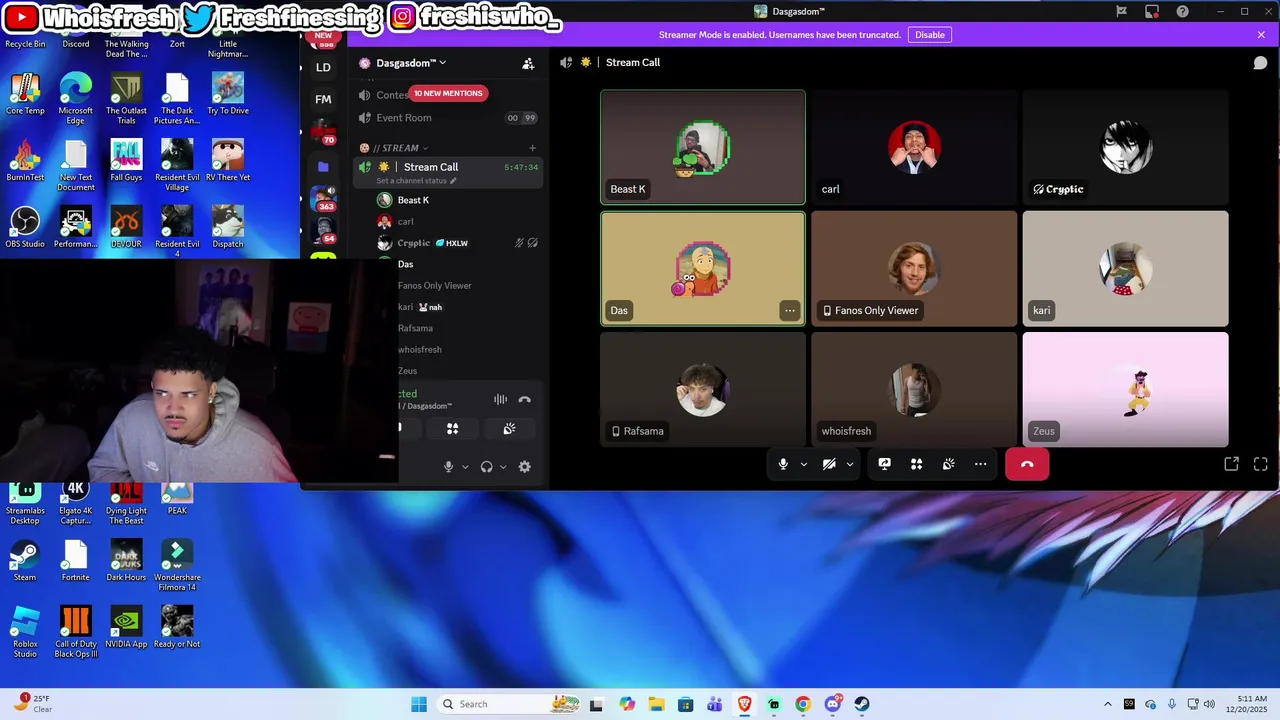Focus whoisfresh video tile

point(914,389)
